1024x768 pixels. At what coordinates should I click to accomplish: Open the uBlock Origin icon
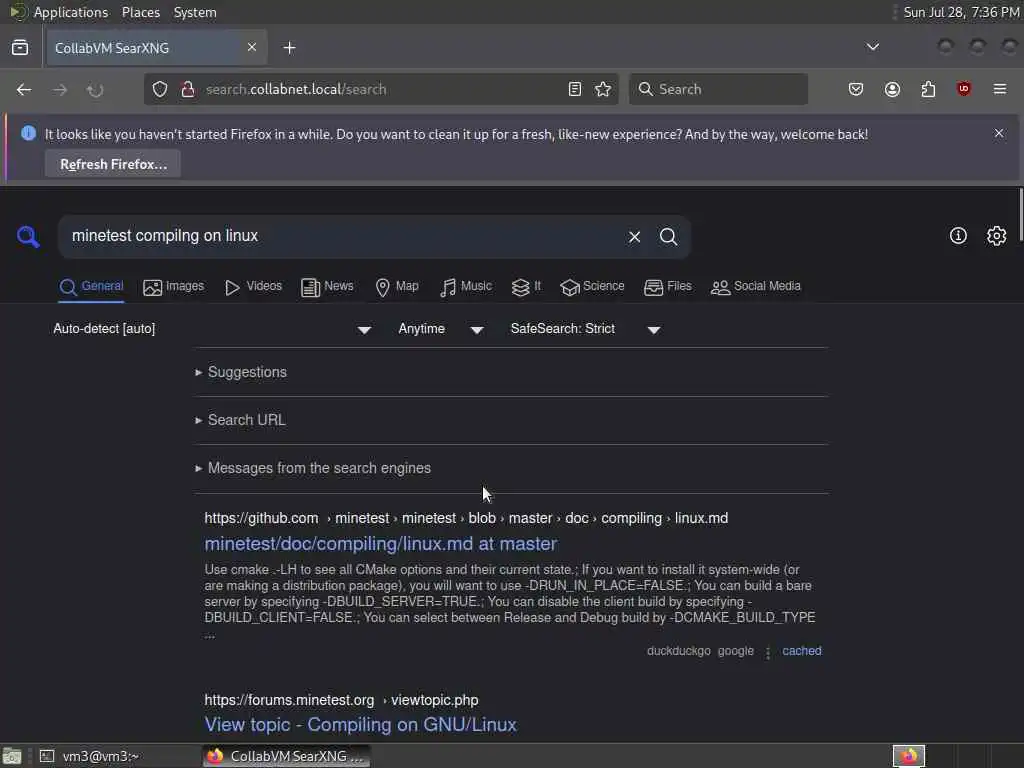tap(963, 89)
